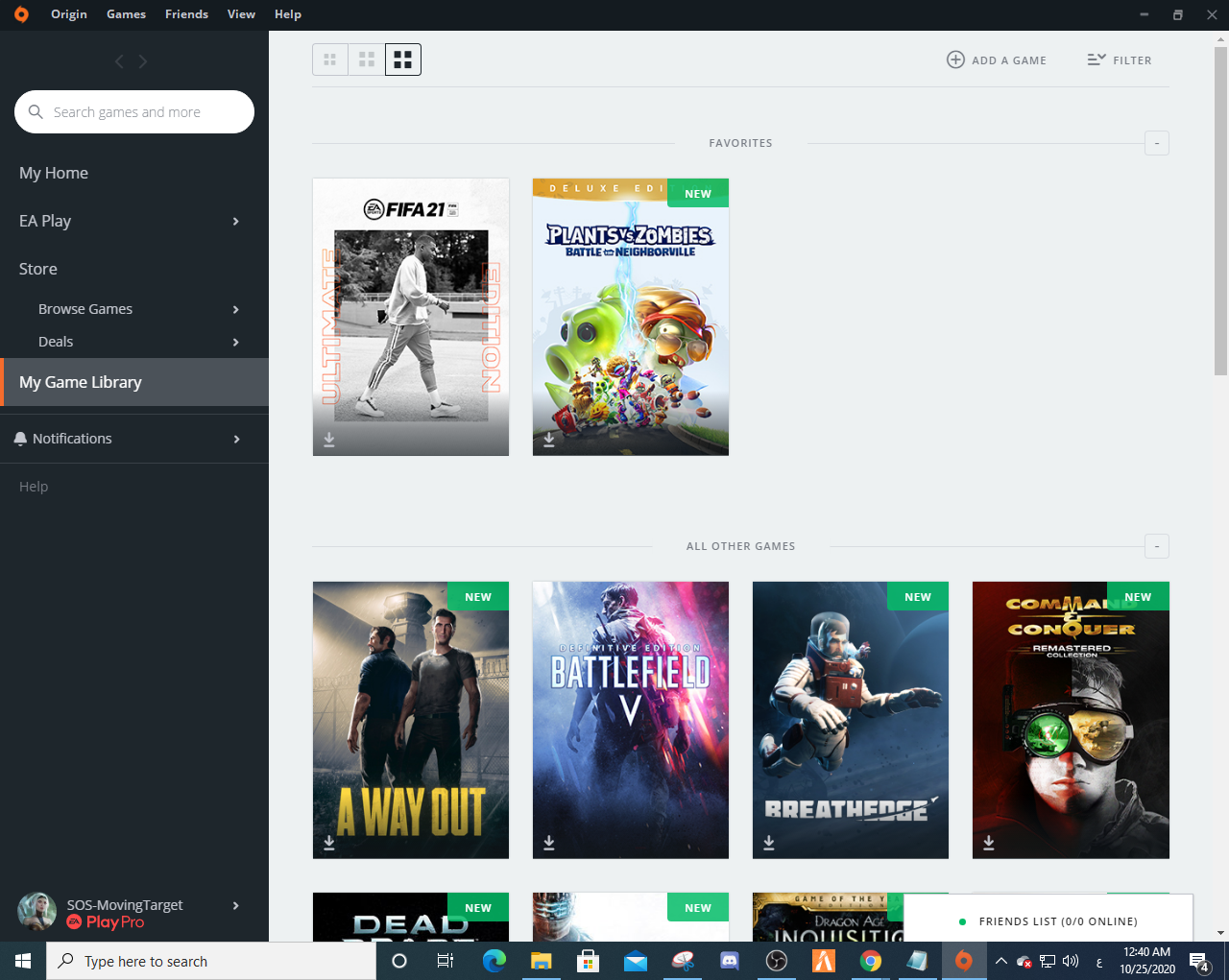Image resolution: width=1229 pixels, height=980 pixels.
Task: Open the Games menu
Action: (x=127, y=14)
